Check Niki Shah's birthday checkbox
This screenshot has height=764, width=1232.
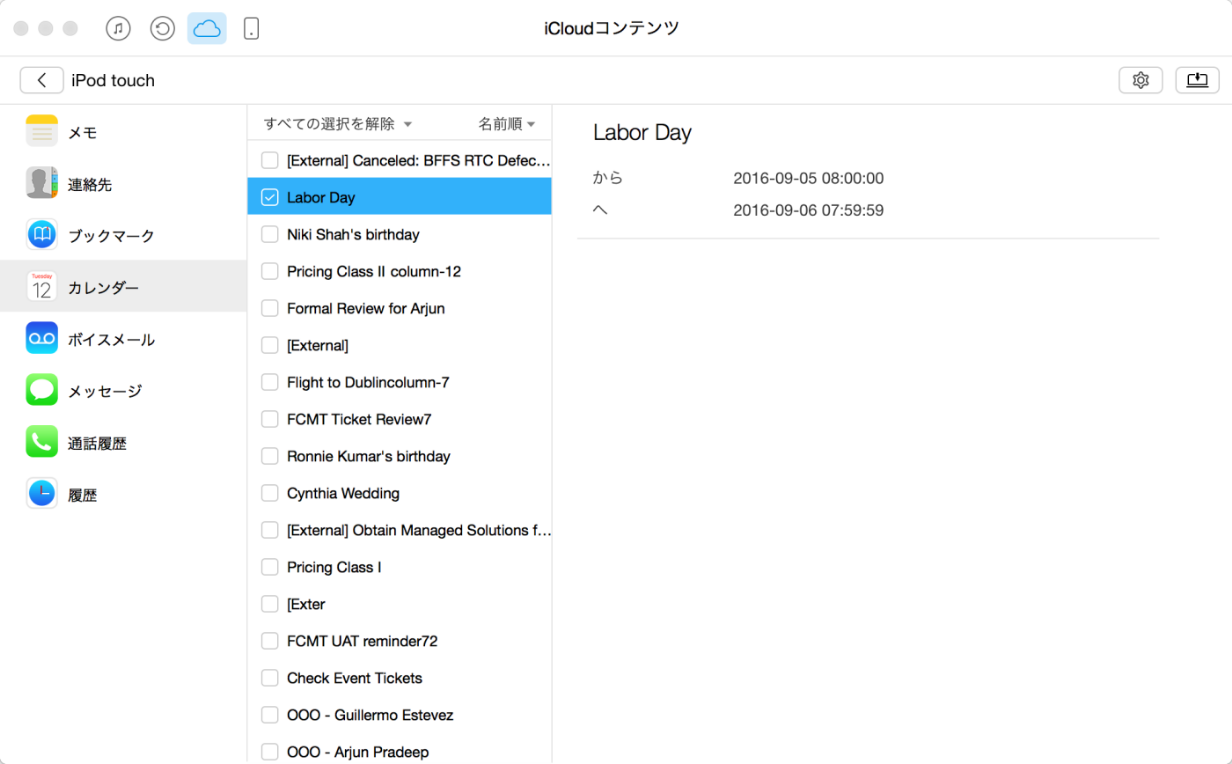270,234
